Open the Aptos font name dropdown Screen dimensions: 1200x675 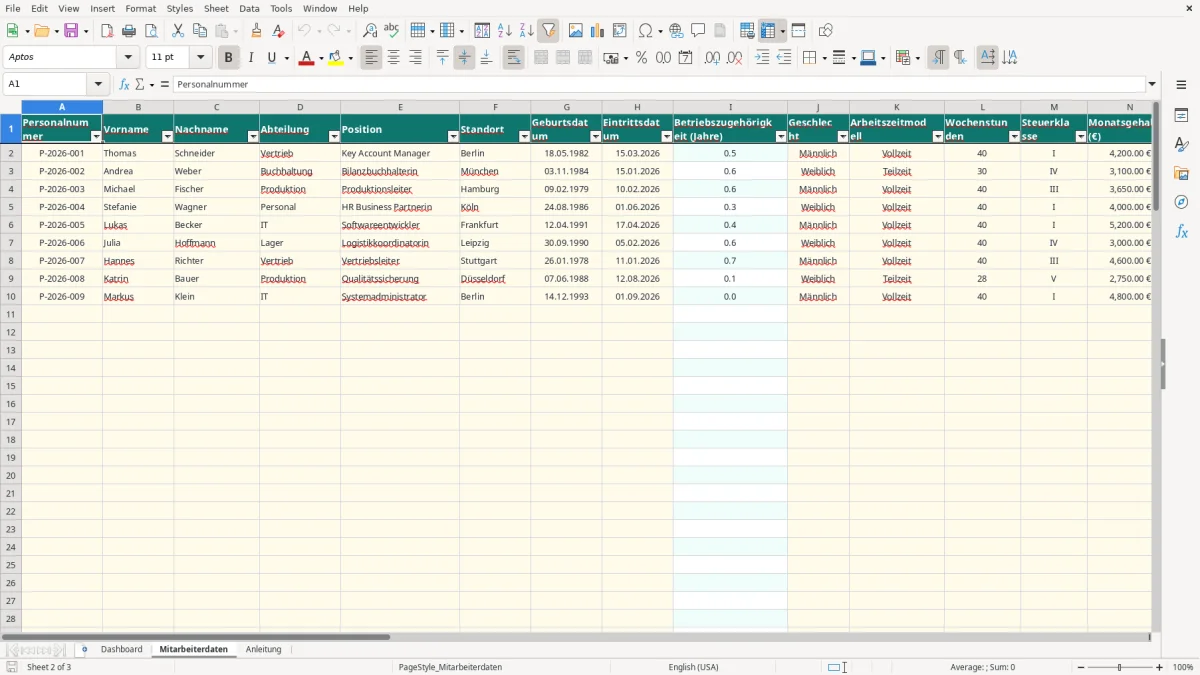pos(129,58)
